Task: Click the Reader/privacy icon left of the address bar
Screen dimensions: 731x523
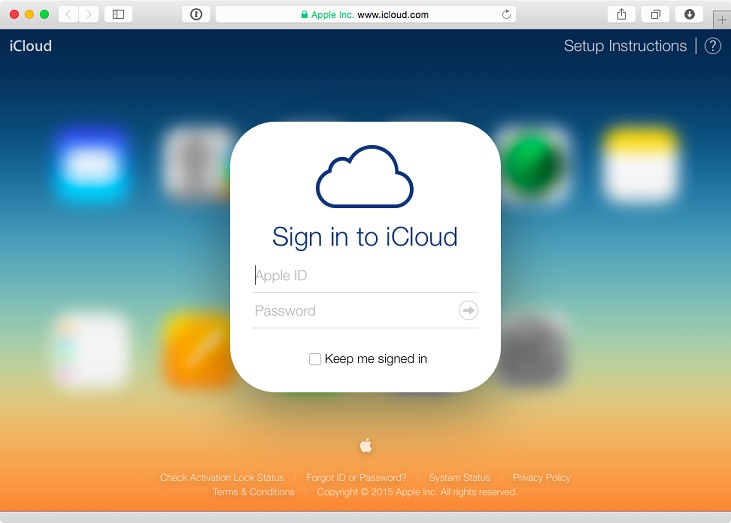Action: pyautogui.click(x=196, y=14)
